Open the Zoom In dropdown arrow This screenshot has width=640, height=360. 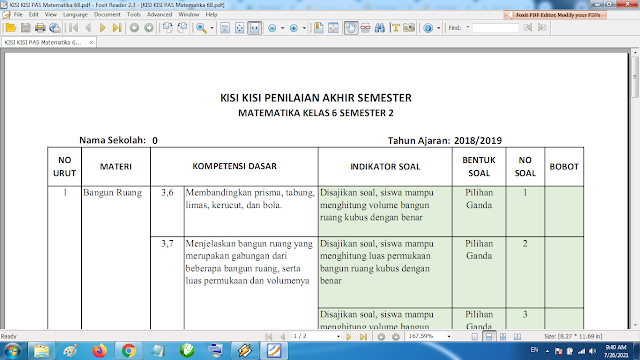pyautogui.click(x=304, y=28)
